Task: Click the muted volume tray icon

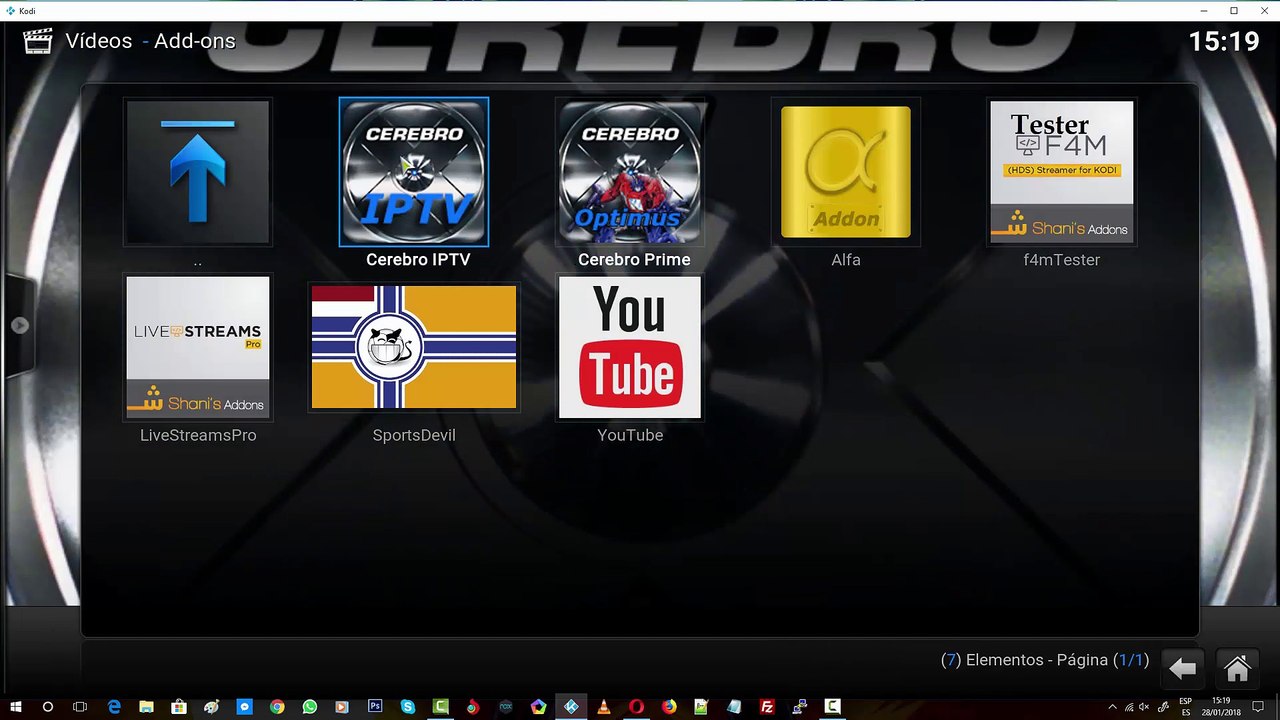Action: pos(1145,707)
